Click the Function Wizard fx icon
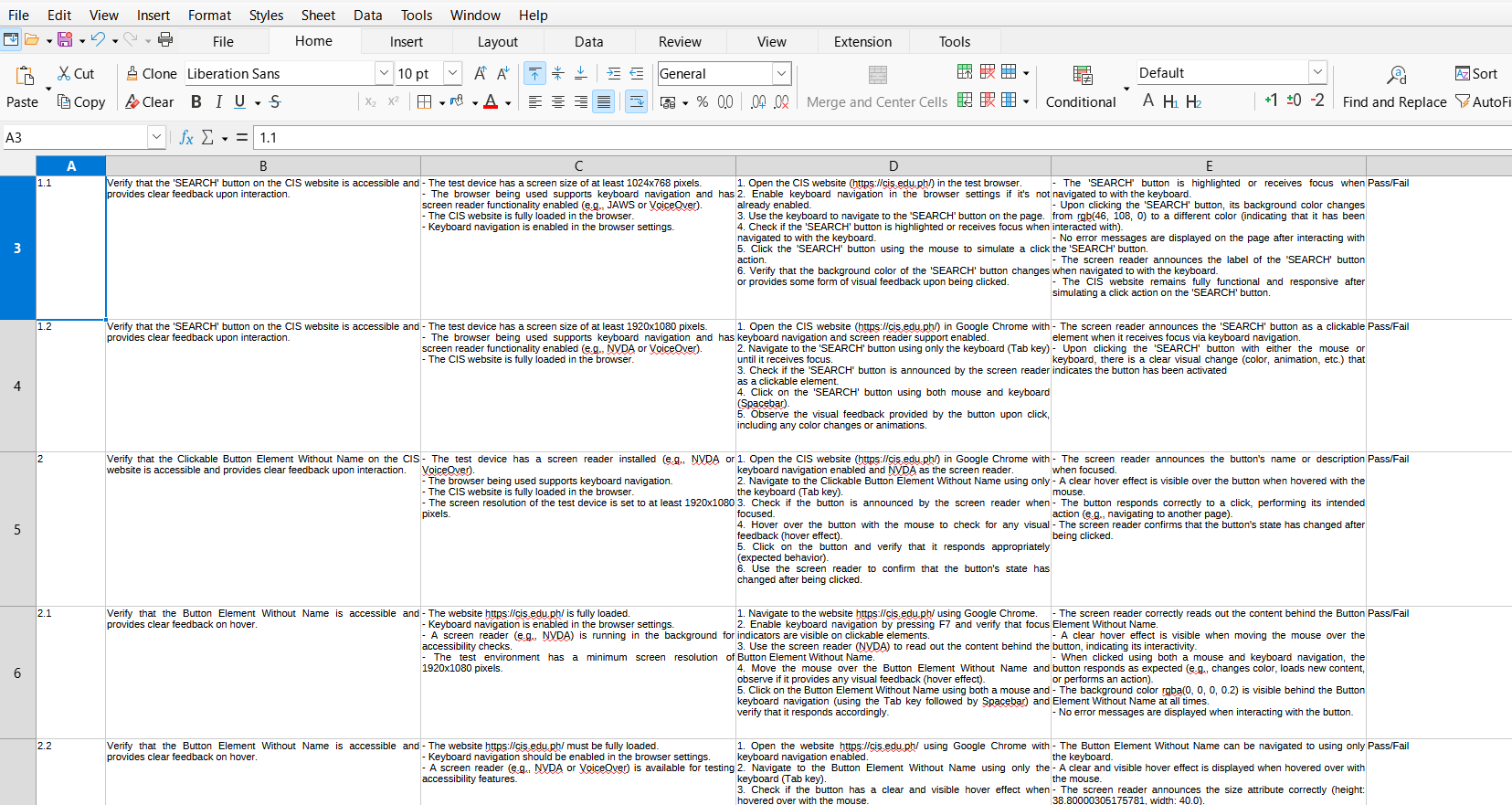The image size is (1512, 805). click(186, 137)
